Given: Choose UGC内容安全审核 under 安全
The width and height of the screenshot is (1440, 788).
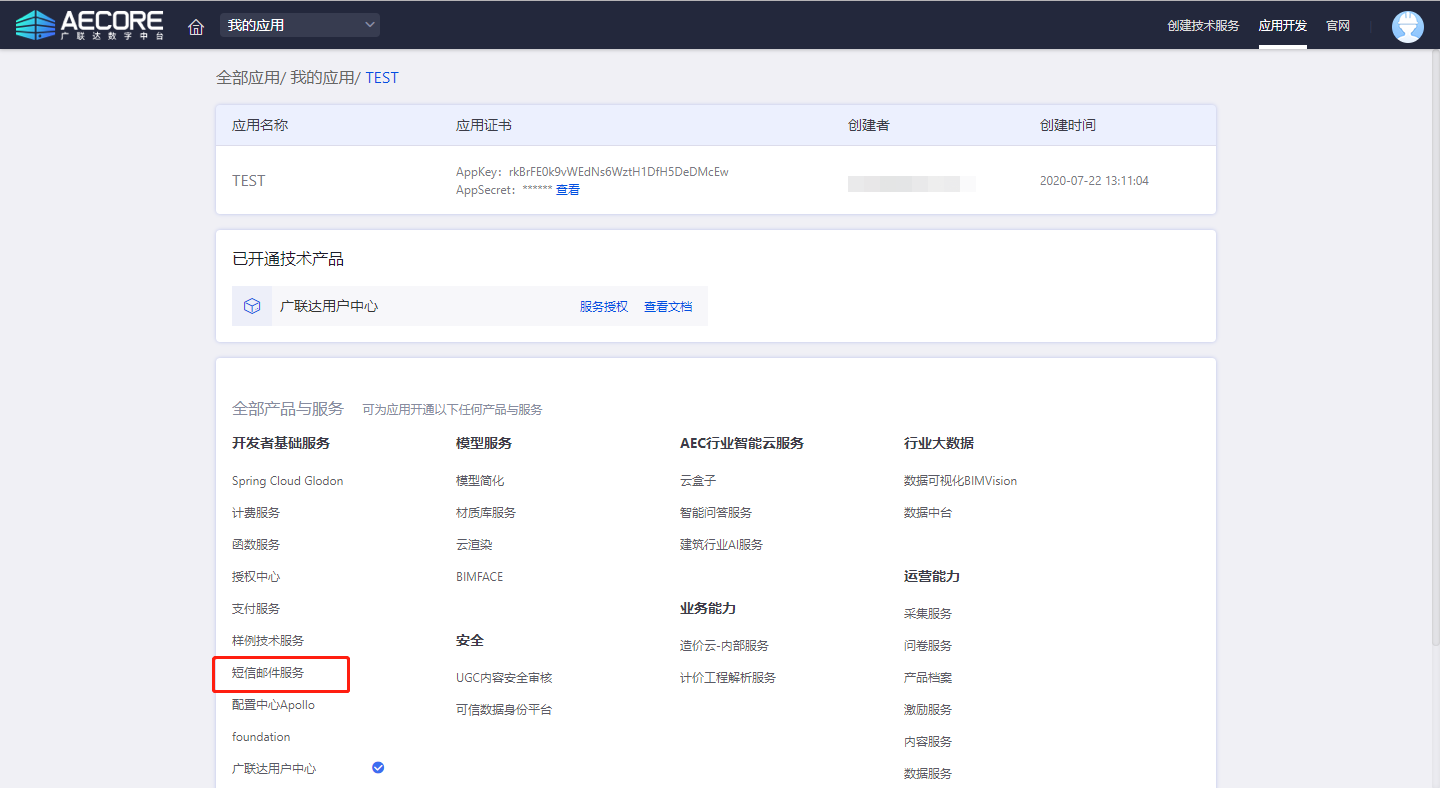Looking at the screenshot, I should point(504,678).
